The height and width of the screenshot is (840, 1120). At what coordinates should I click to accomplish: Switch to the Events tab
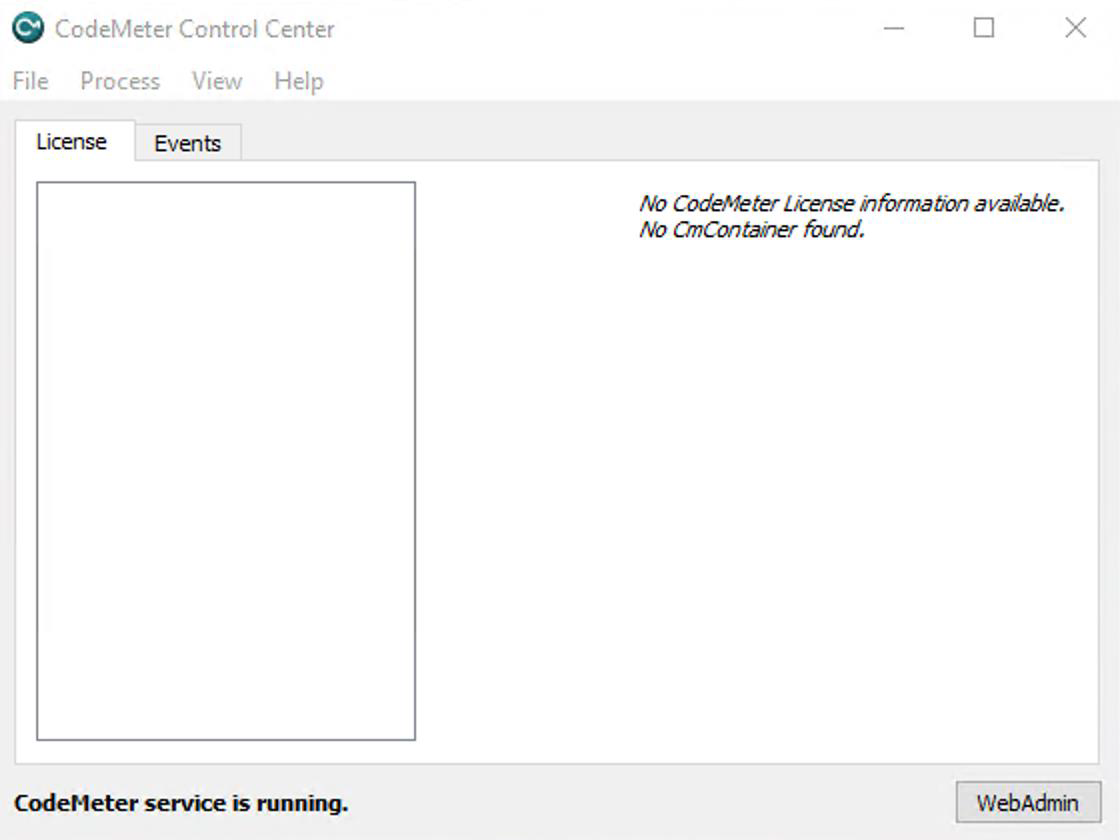tap(187, 143)
